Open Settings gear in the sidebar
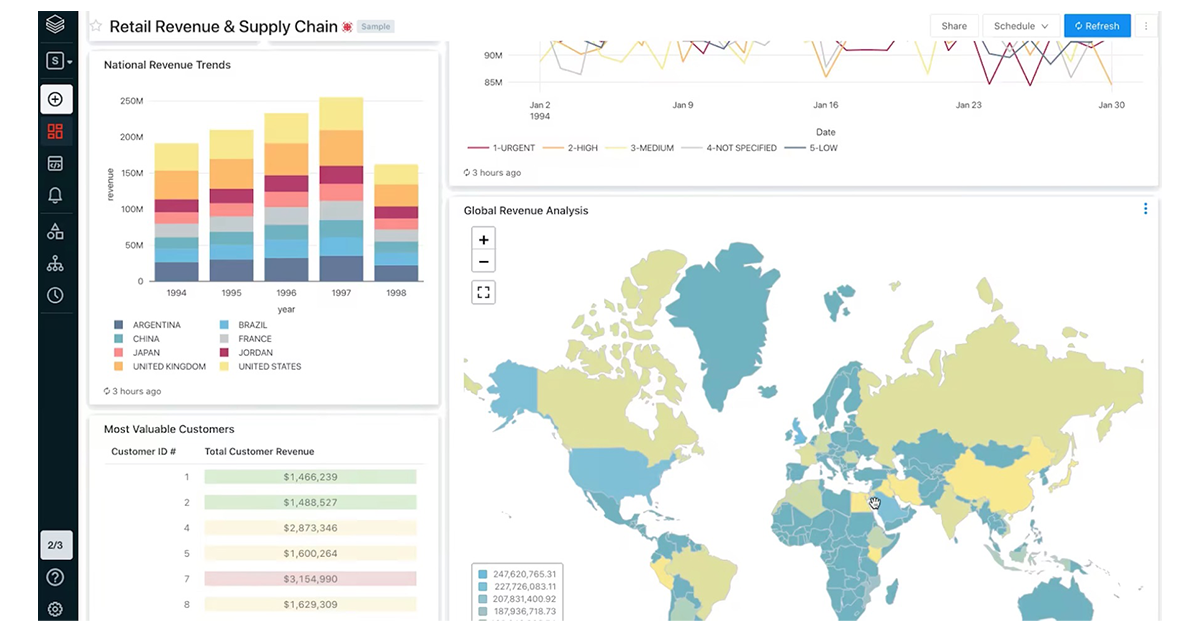Image resolution: width=1200 pixels, height=630 pixels. [x=55, y=609]
